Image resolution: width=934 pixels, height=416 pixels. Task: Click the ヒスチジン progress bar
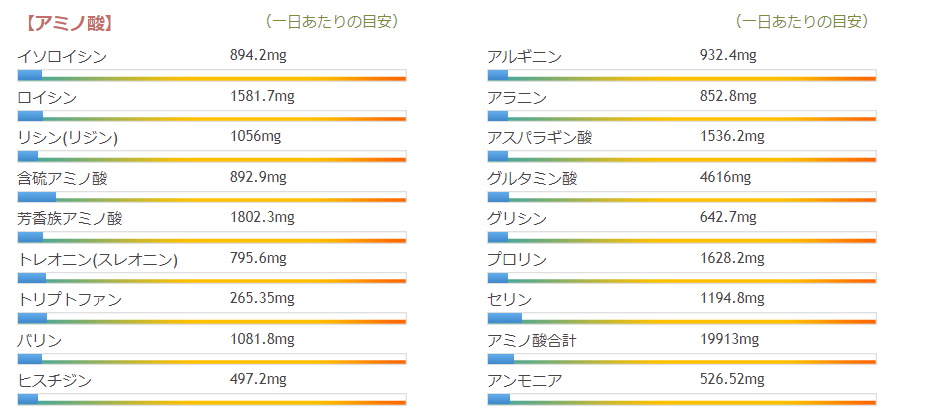(x=211, y=399)
